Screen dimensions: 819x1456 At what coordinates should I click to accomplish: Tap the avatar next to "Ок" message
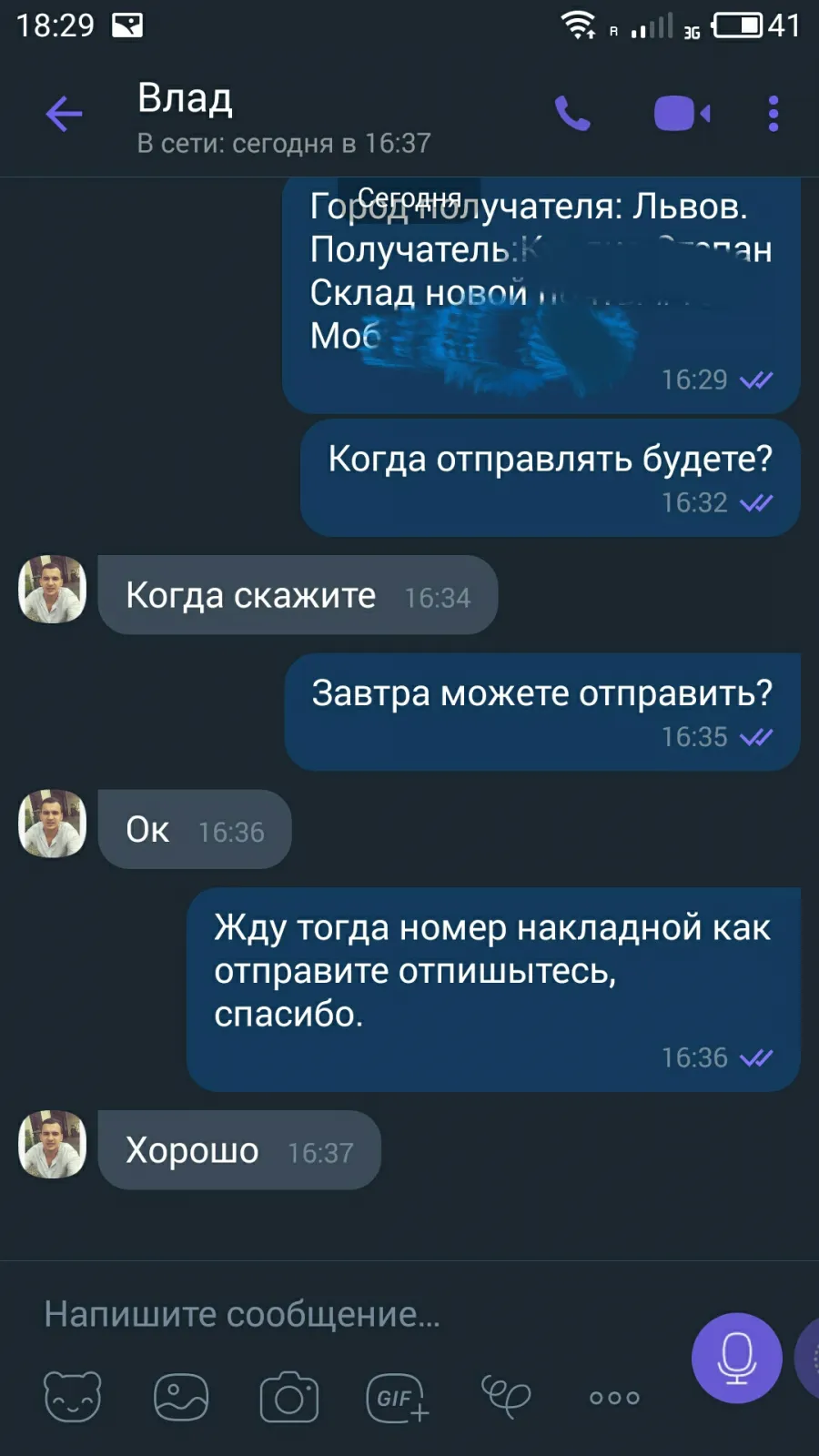(53, 824)
